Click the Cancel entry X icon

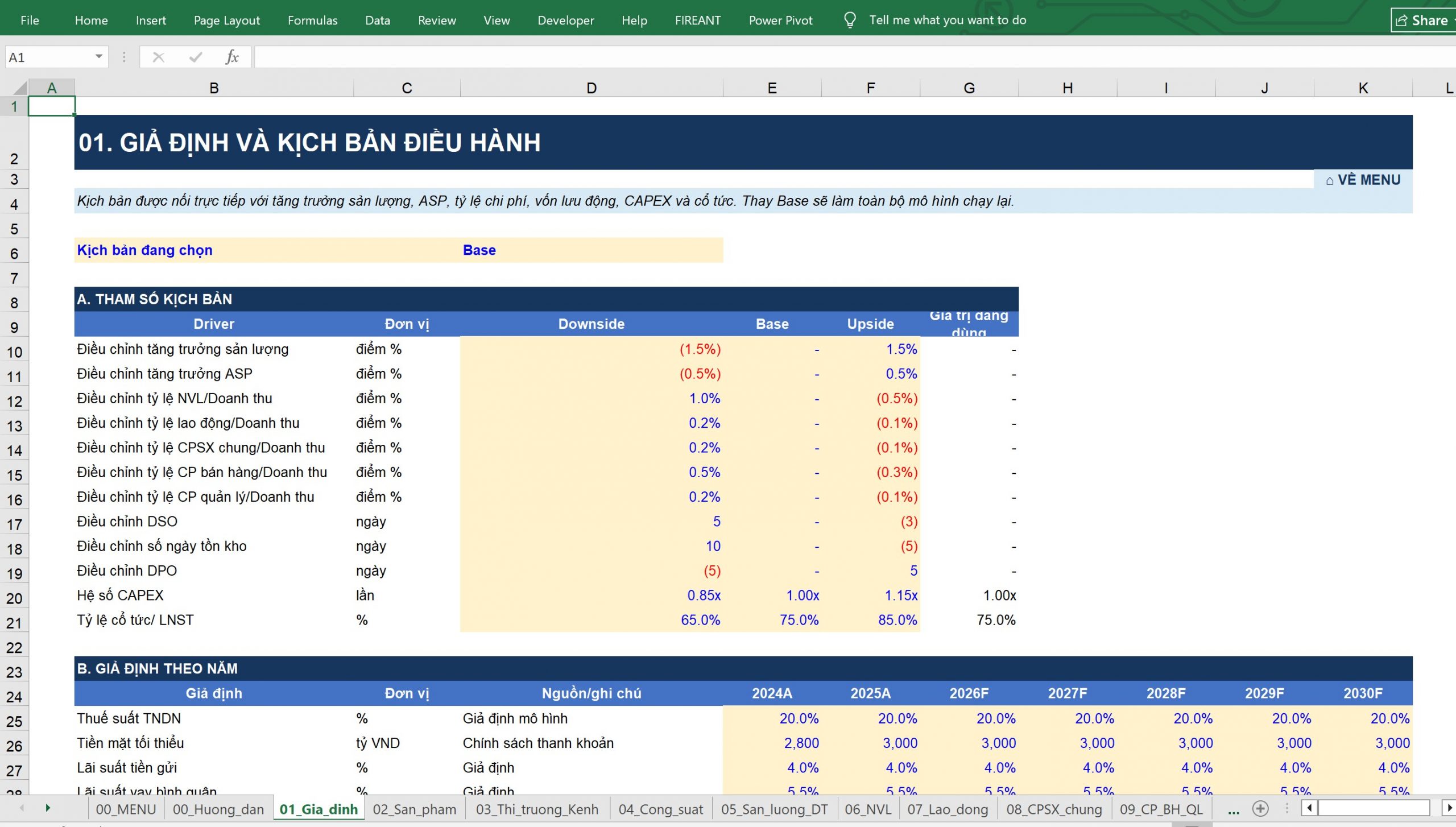click(159, 57)
